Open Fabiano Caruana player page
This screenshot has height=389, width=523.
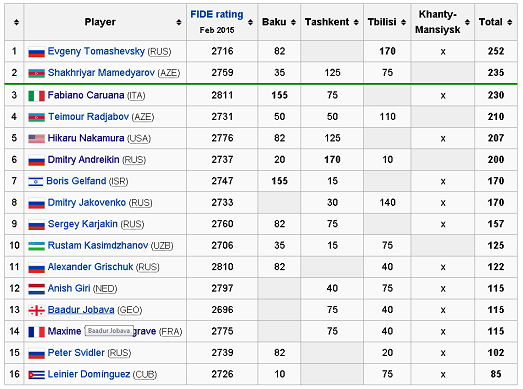[86, 95]
